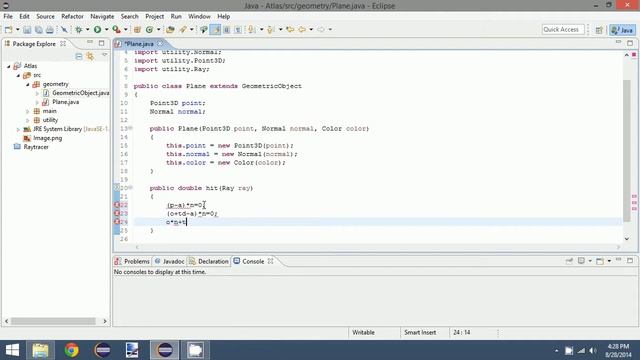Select GeometricObject.java in Package Explorer
Screen dimensions: 640x360
click(76, 93)
